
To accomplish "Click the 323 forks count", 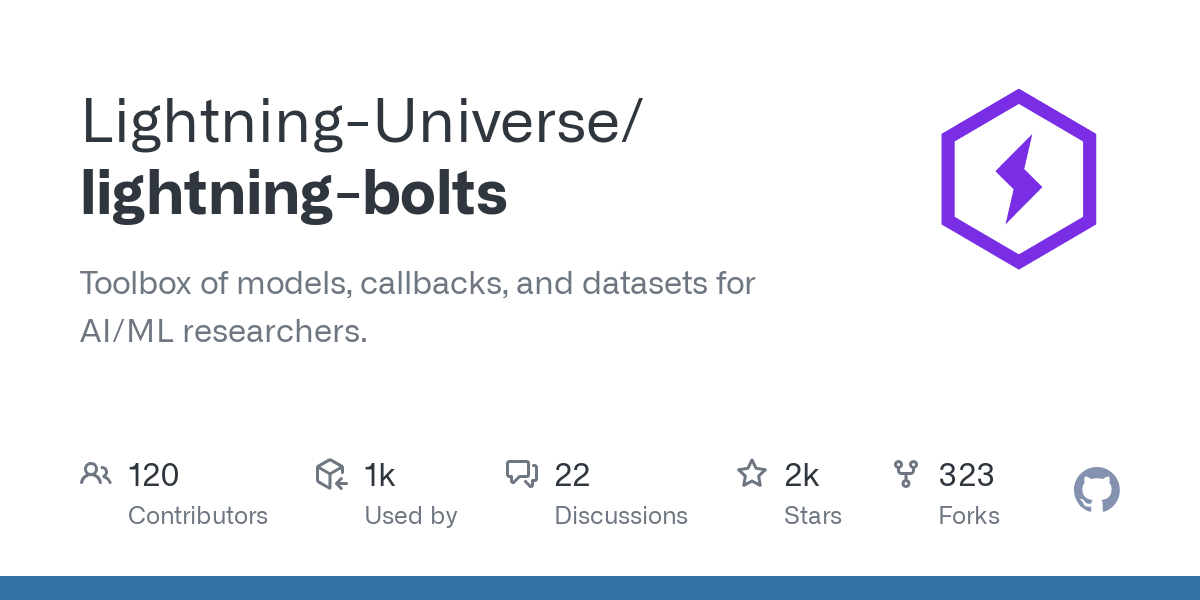I will tap(966, 475).
